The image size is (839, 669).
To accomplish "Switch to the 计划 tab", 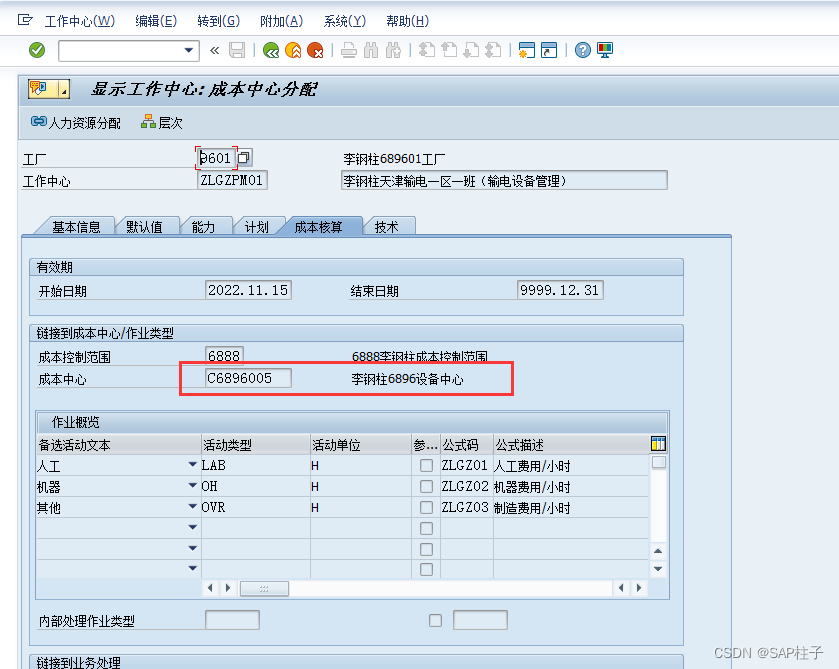I will point(256,227).
